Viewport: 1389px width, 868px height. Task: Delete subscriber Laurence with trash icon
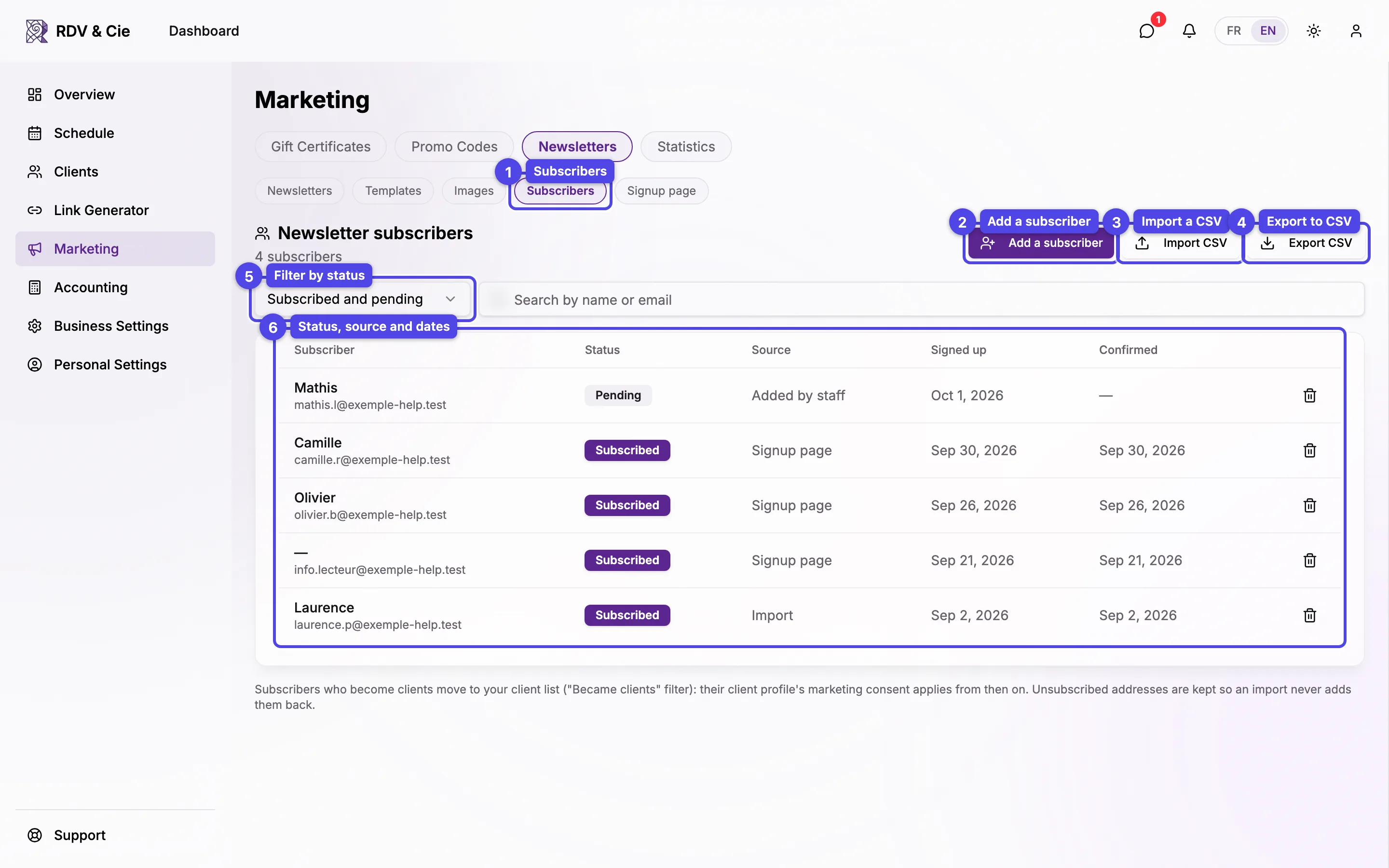pyautogui.click(x=1310, y=615)
